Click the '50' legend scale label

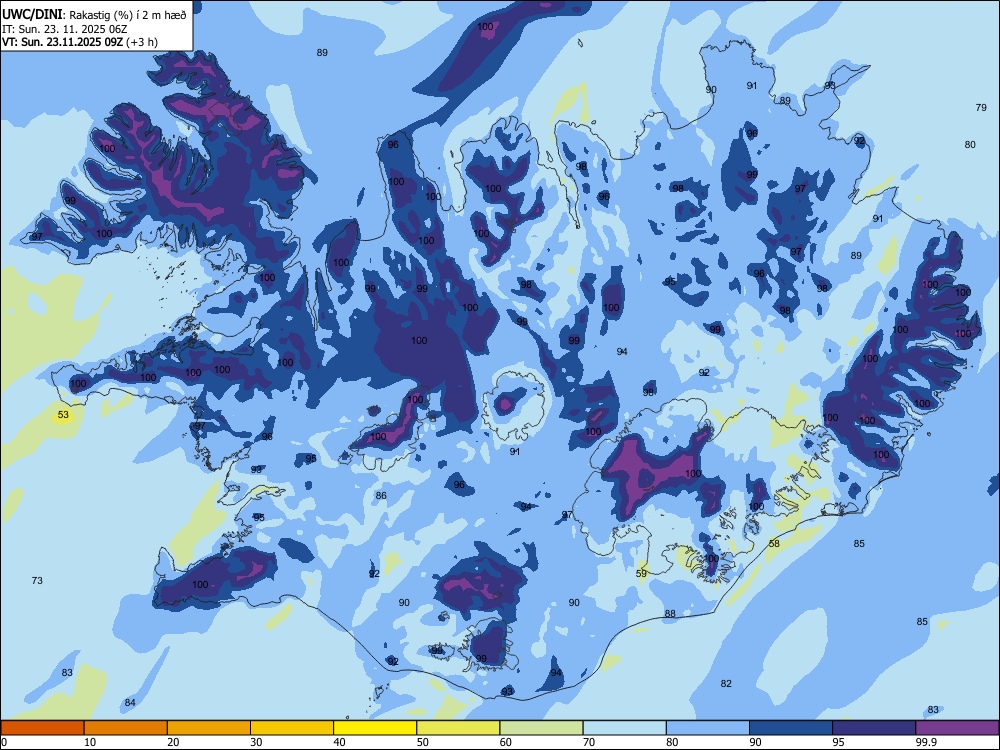pyautogui.click(x=422, y=742)
